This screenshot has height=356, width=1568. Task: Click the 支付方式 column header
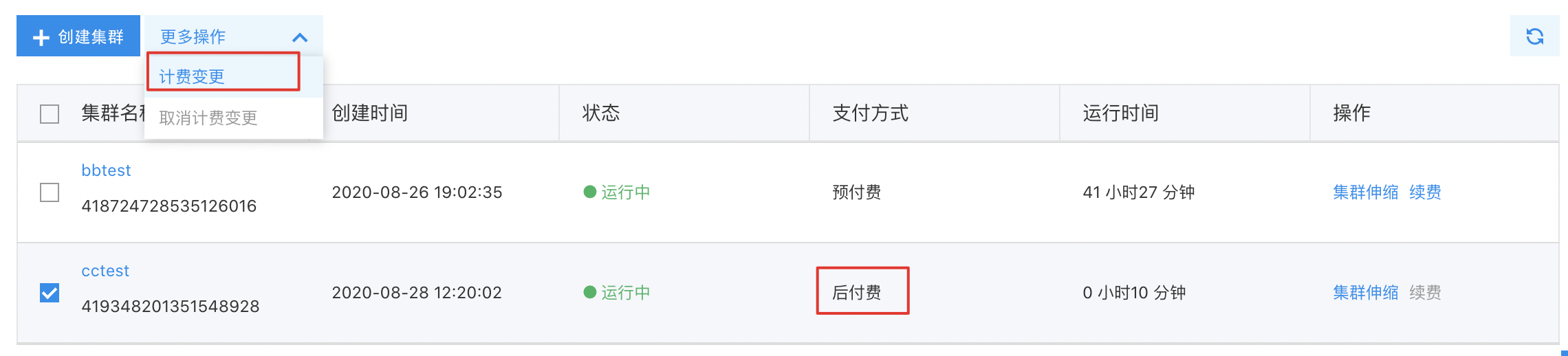pyautogui.click(x=870, y=113)
